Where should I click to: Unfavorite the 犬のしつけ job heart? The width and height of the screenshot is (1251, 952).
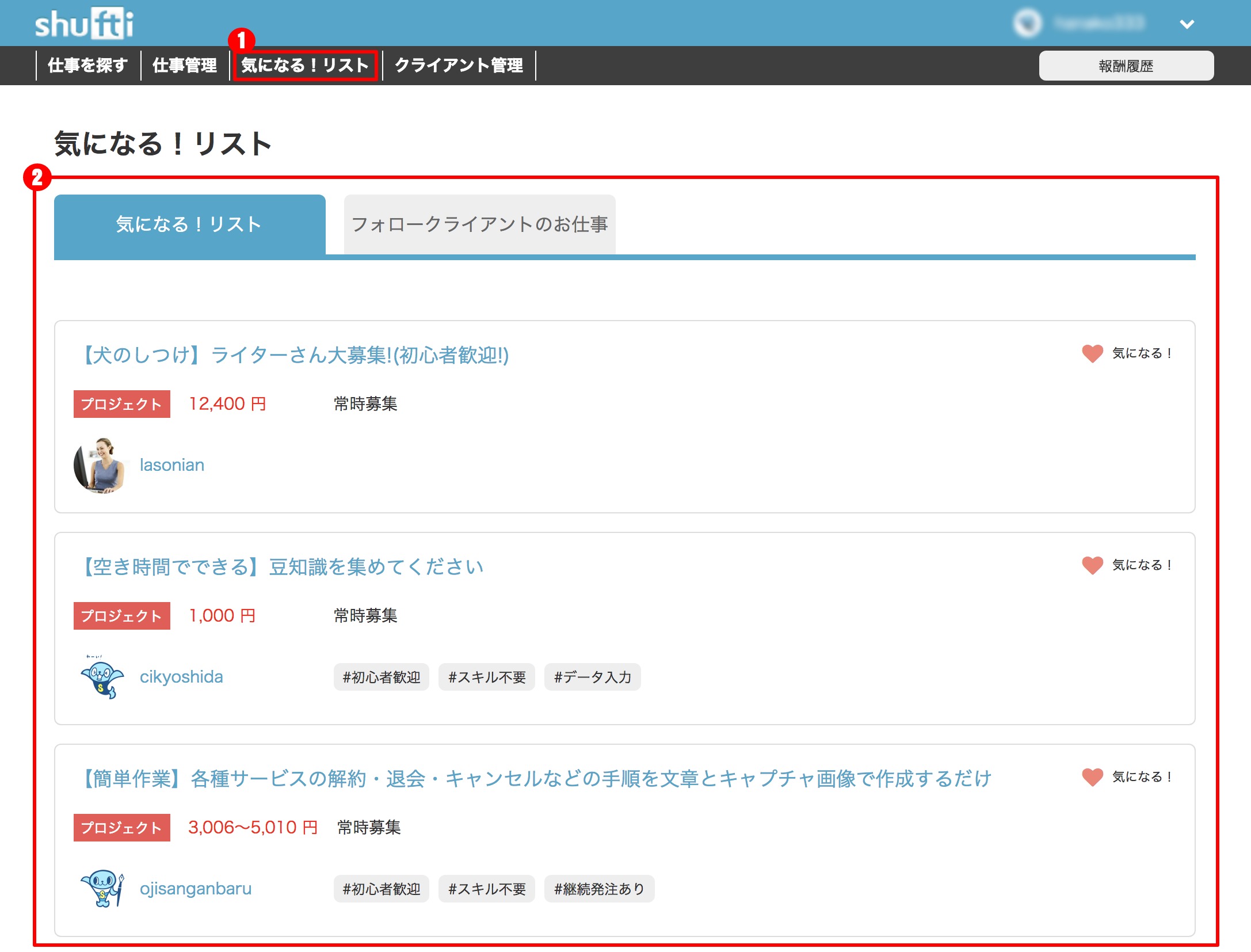1092,353
